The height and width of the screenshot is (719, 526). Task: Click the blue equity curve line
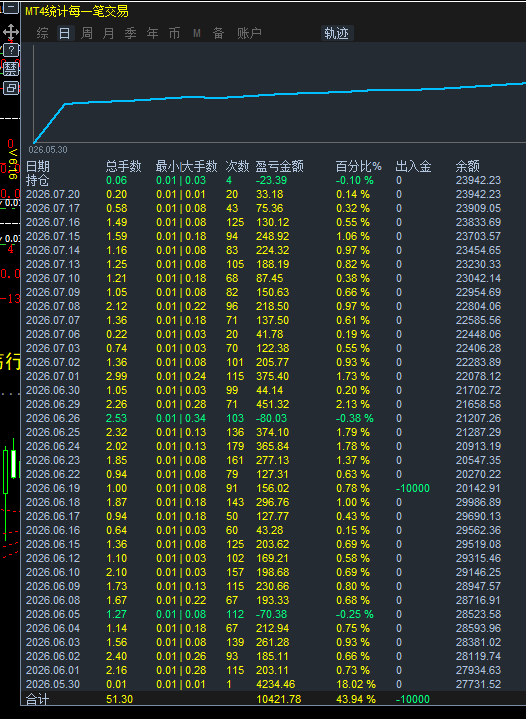[x=280, y=94]
